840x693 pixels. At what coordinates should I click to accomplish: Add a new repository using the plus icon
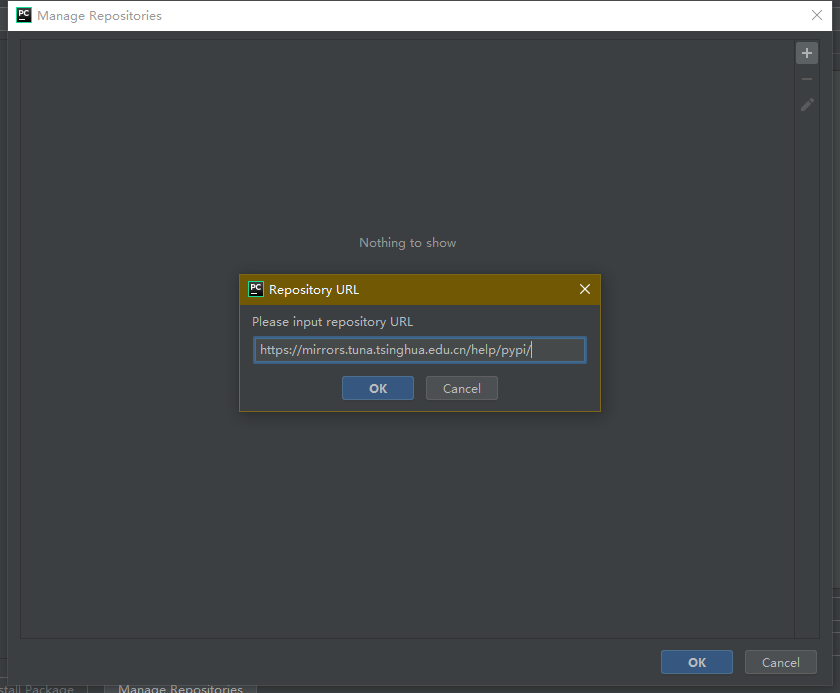pos(807,52)
